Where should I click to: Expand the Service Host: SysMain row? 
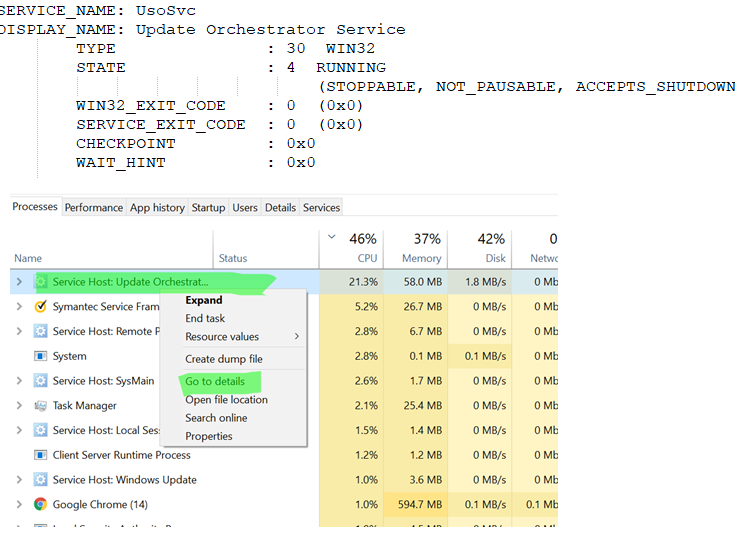[19, 381]
